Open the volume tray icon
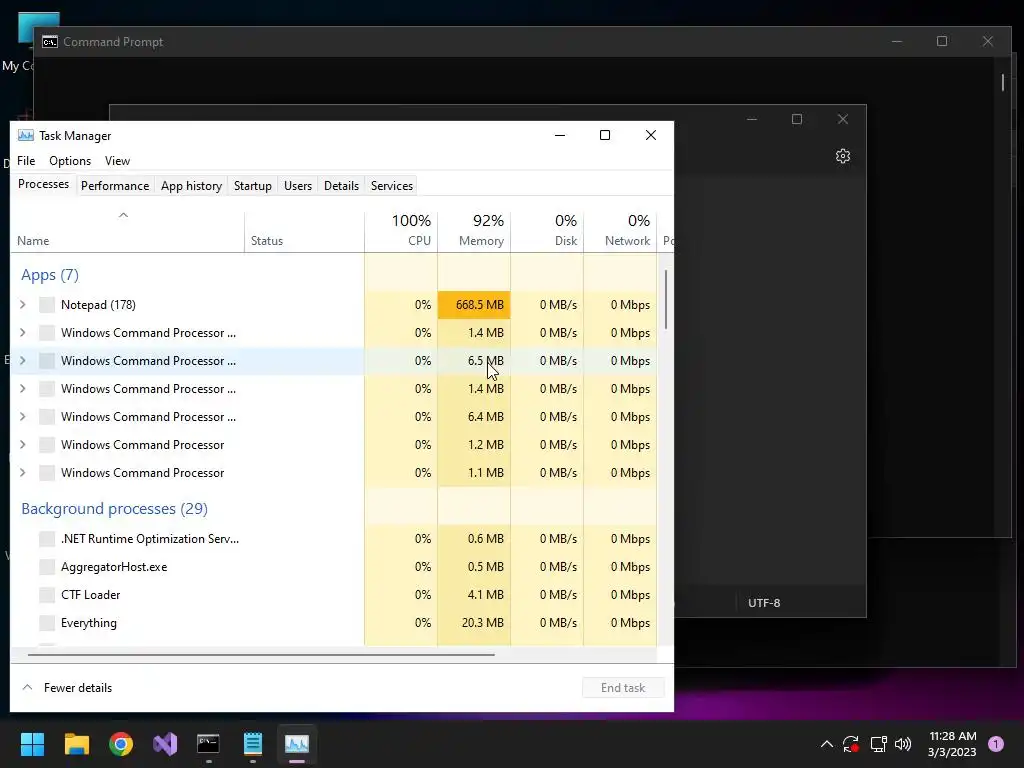The width and height of the screenshot is (1024, 768). pos(903,744)
